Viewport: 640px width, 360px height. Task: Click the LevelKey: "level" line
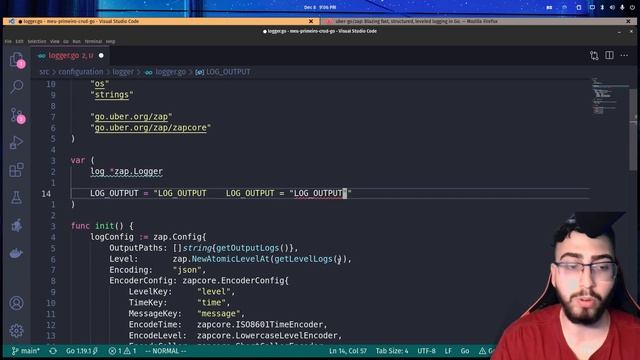click(182, 291)
